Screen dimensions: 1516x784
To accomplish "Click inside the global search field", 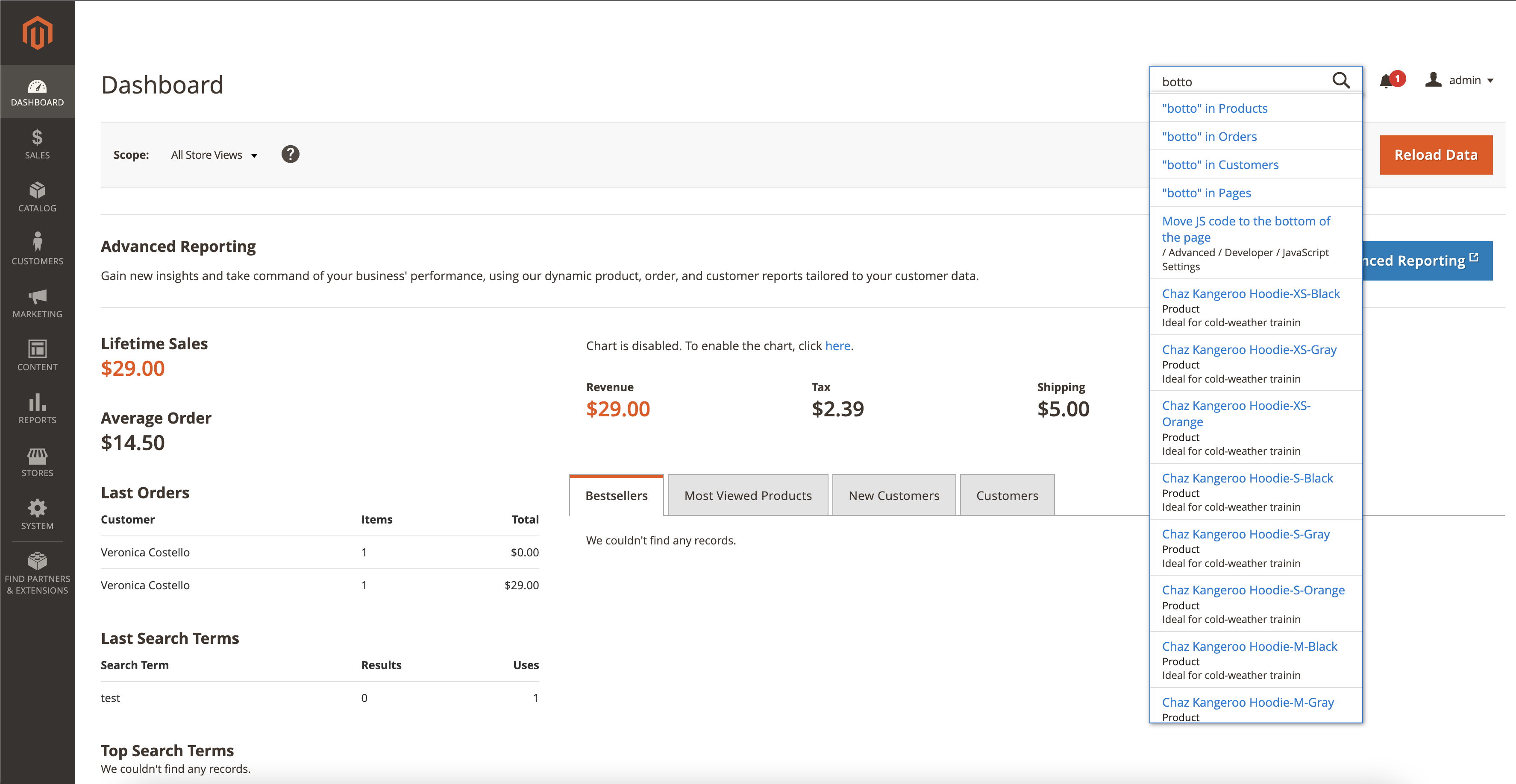I will tap(1236, 81).
